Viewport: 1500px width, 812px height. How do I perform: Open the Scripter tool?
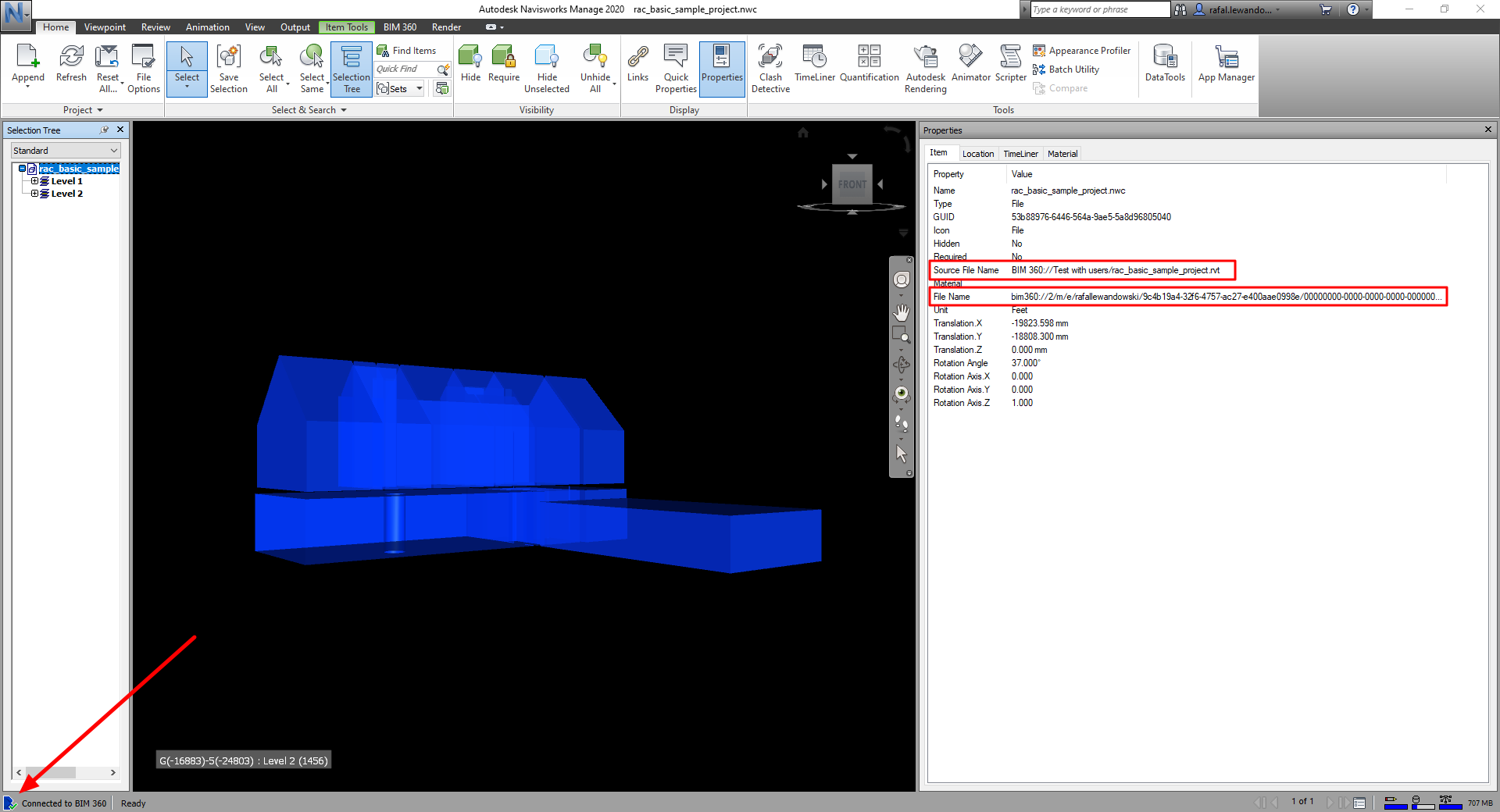pos(1011,64)
